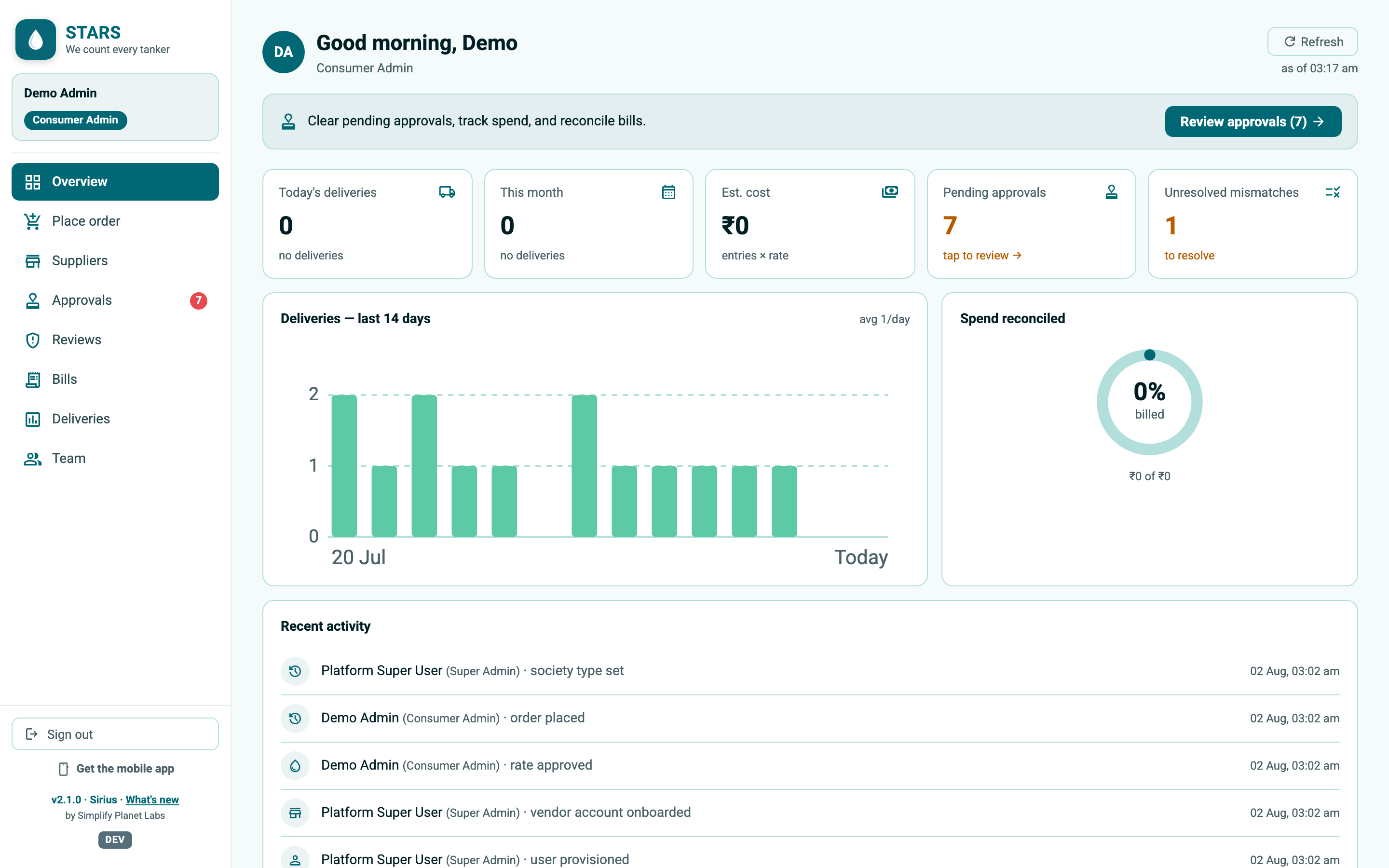
Task: Refresh the dashboard data
Action: [x=1312, y=42]
